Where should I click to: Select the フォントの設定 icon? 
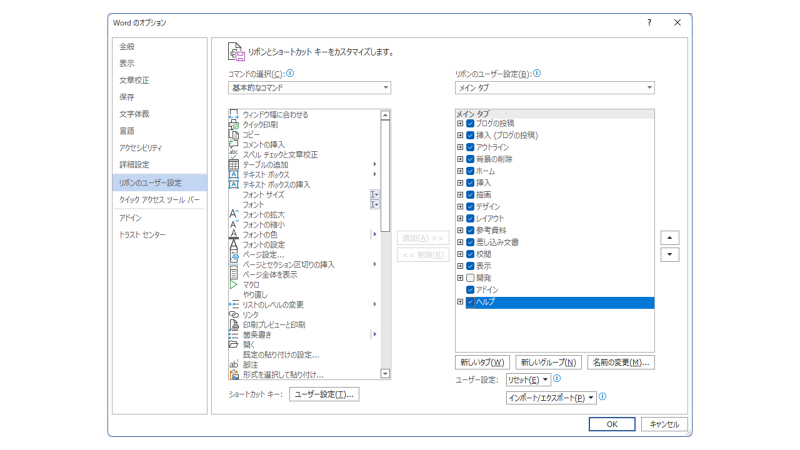[x=233, y=245]
